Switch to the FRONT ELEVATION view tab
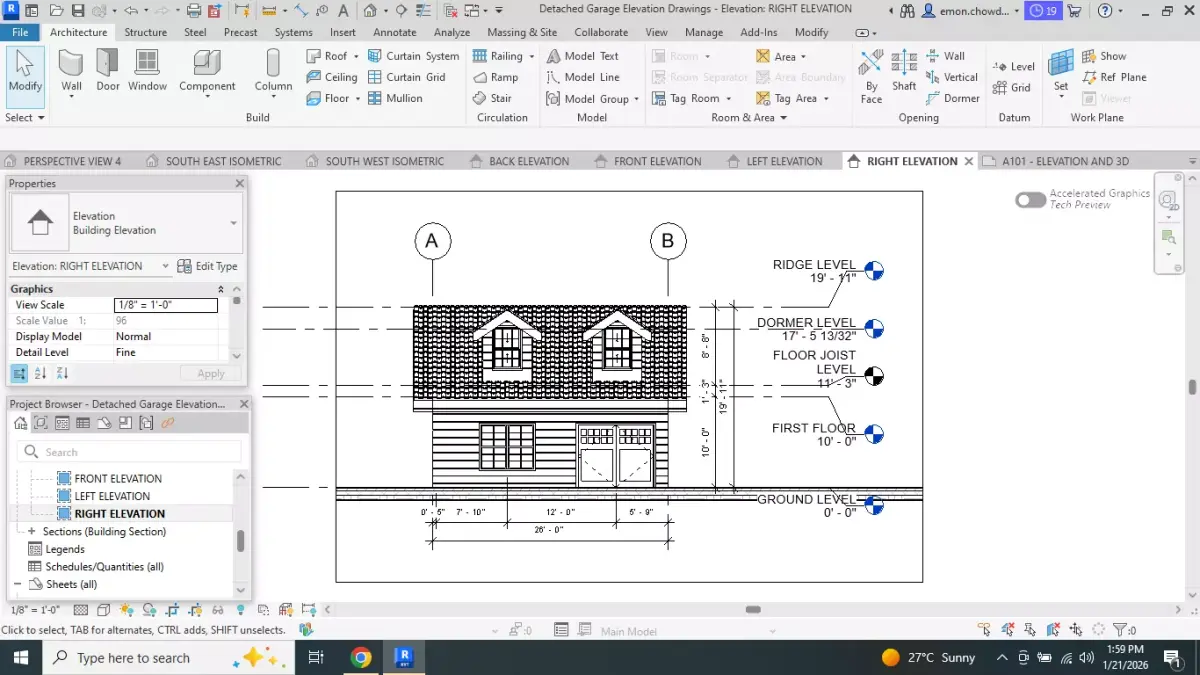 click(647, 161)
